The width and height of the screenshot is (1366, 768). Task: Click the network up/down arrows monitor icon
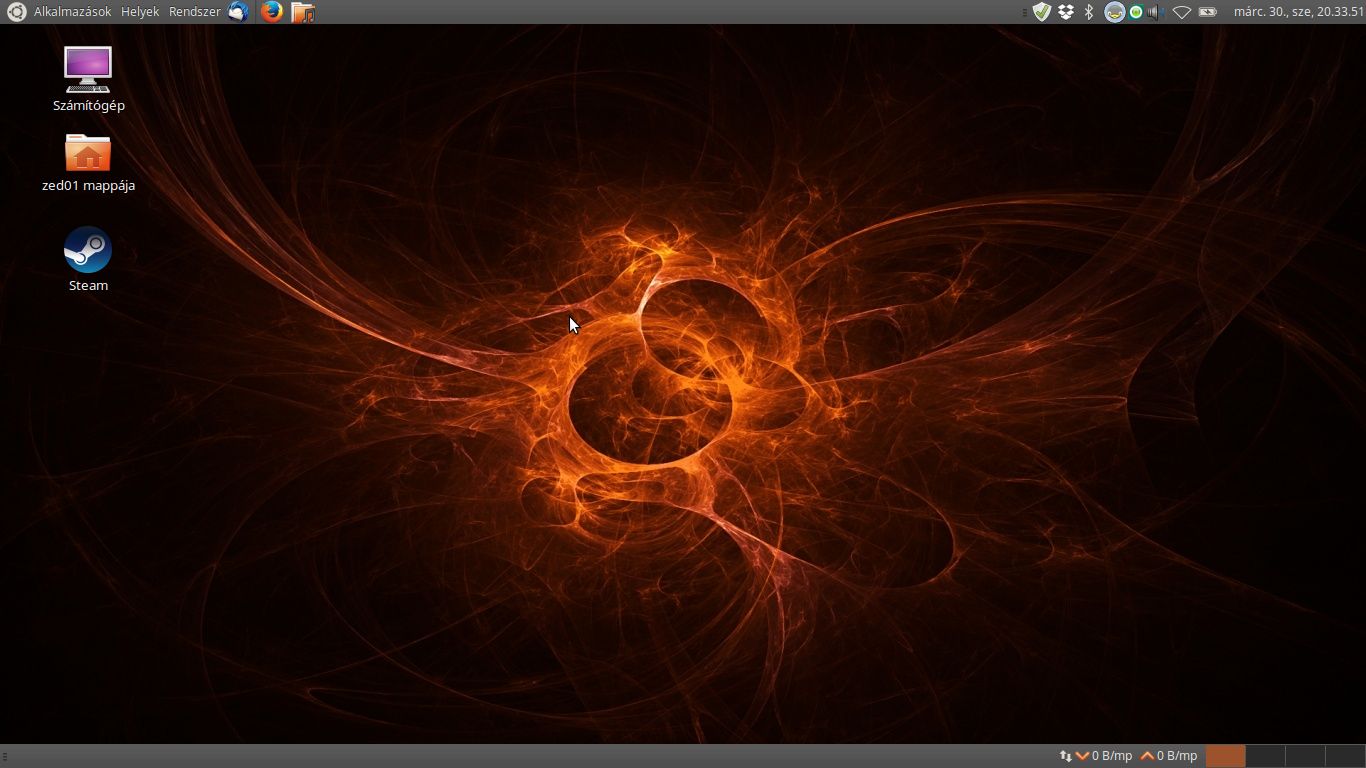(x=1065, y=756)
